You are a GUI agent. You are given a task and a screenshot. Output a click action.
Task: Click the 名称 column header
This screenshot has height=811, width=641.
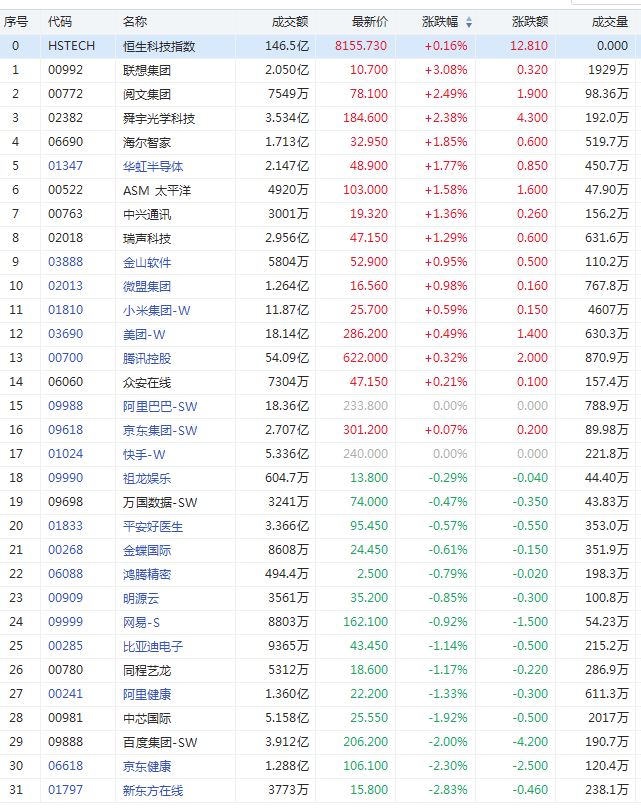coord(135,22)
